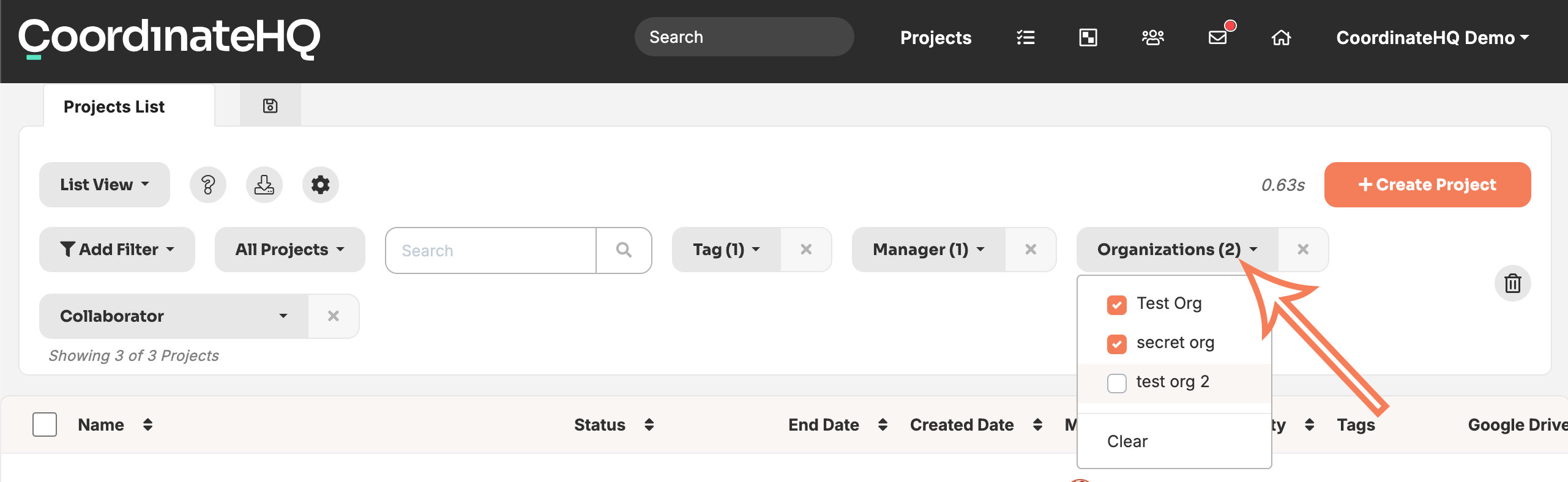
Task: Click the 'Showing 3 of 3 Projects' text
Action: [134, 356]
